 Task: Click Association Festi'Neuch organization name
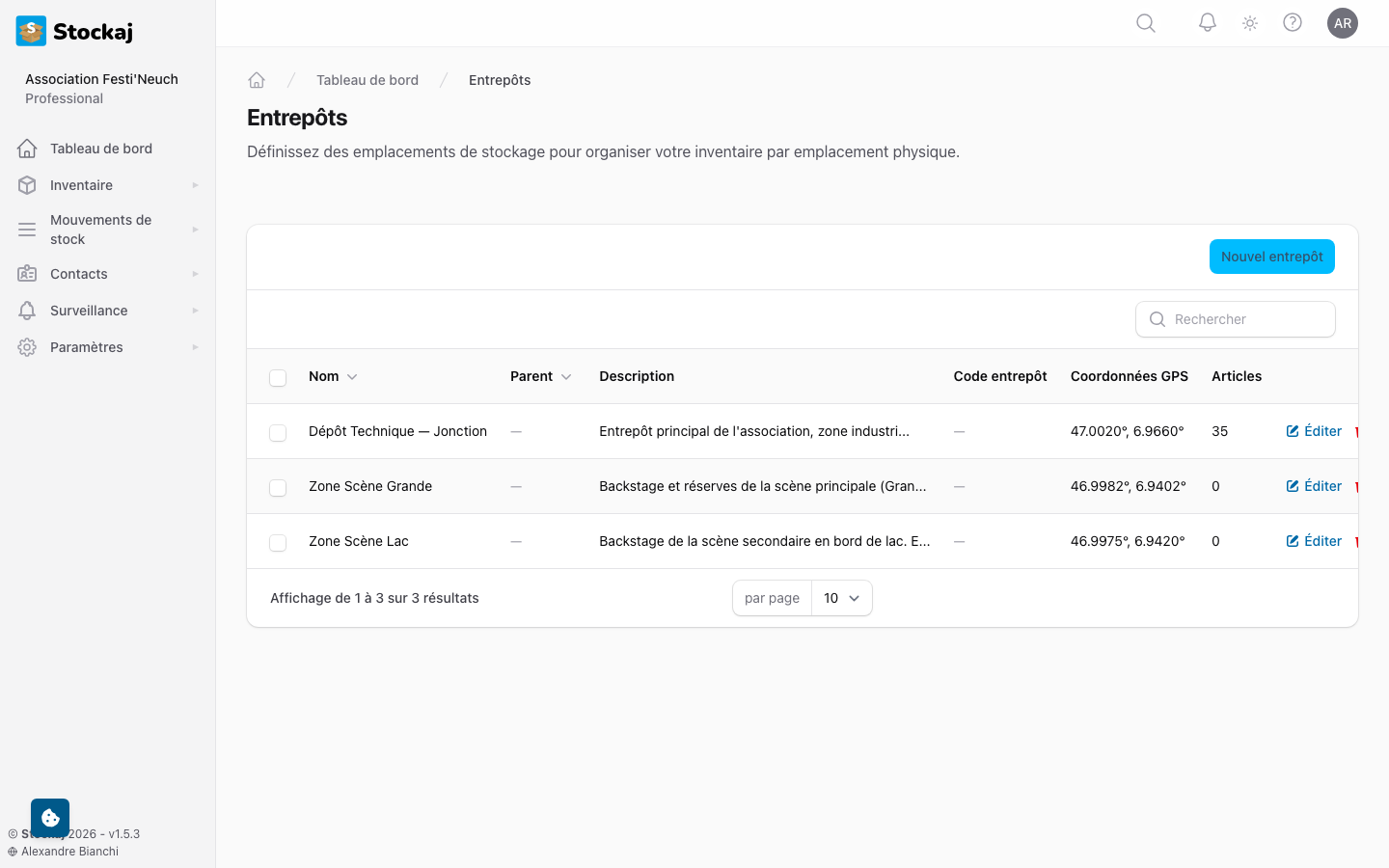click(101, 79)
